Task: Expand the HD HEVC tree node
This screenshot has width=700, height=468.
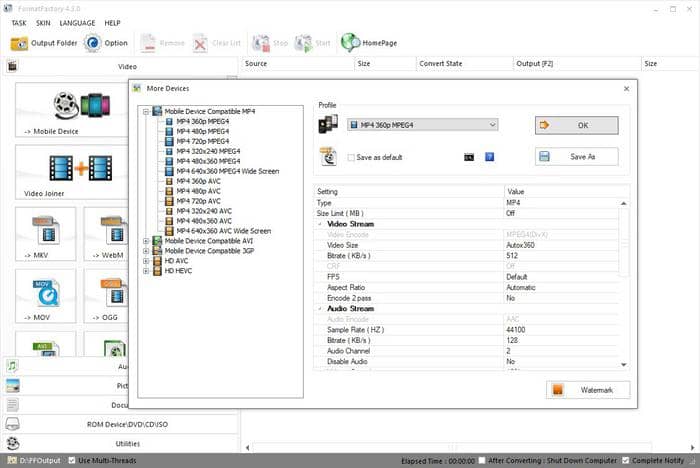Action: click(x=146, y=270)
